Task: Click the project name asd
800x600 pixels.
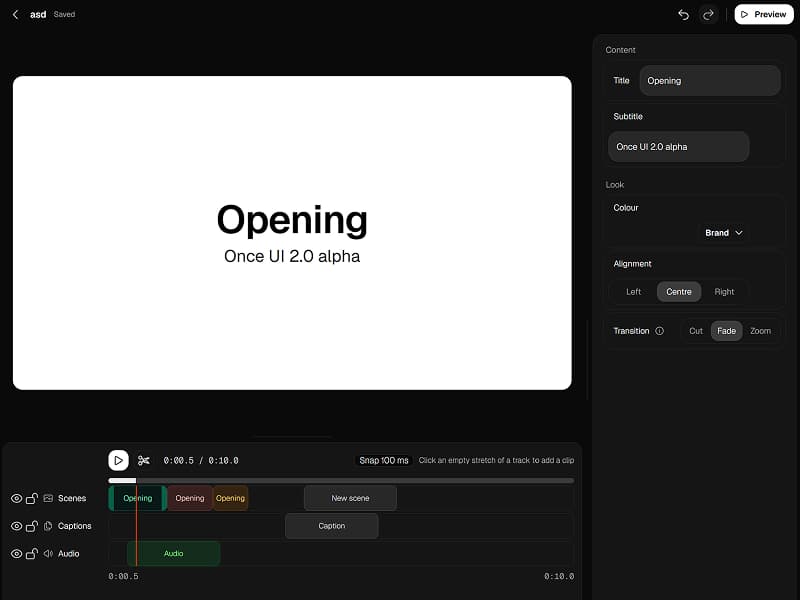Action: click(38, 14)
